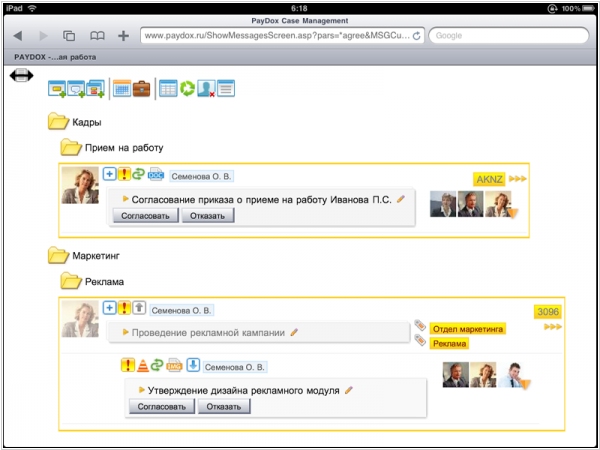The height and width of the screenshot is (450, 600).
Task: Click Согласовать under Утверждение дизайна
Action: click(162, 406)
